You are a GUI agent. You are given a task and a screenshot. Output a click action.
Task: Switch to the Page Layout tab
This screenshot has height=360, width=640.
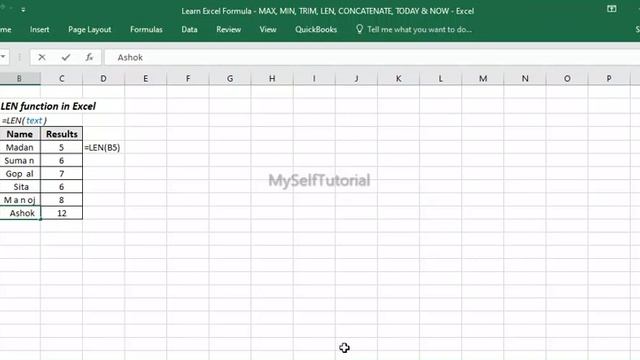89,29
